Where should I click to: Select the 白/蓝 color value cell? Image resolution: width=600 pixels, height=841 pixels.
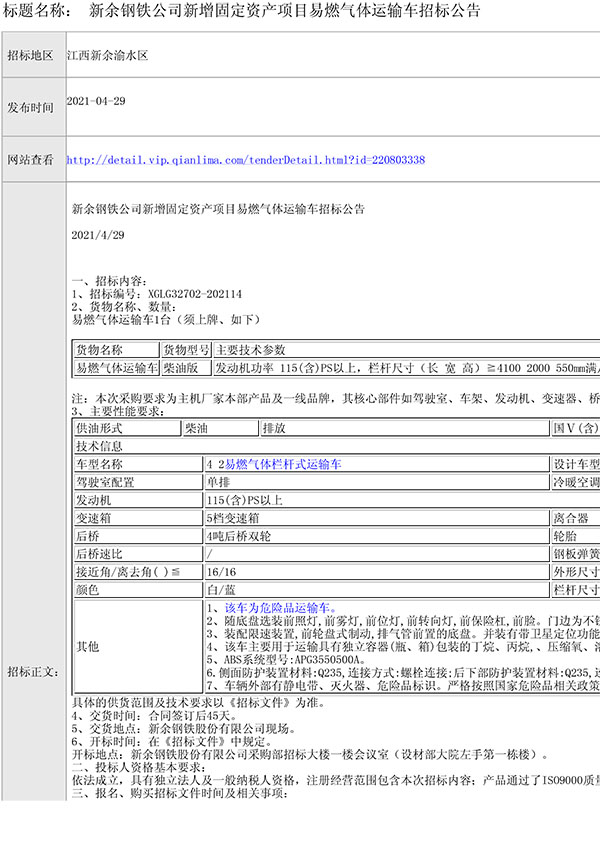377,590
